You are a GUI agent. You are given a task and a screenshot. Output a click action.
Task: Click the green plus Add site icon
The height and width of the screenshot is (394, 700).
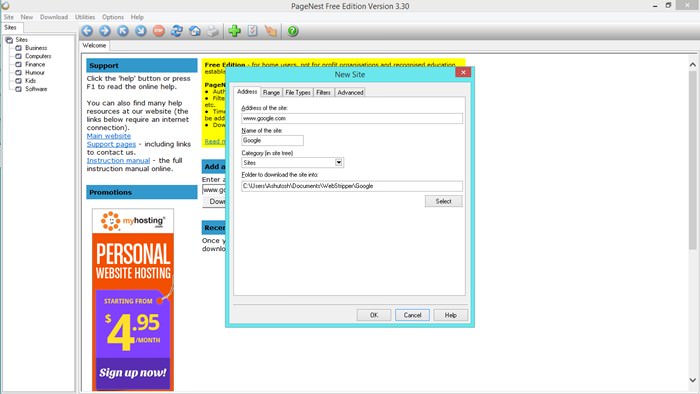tap(234, 31)
